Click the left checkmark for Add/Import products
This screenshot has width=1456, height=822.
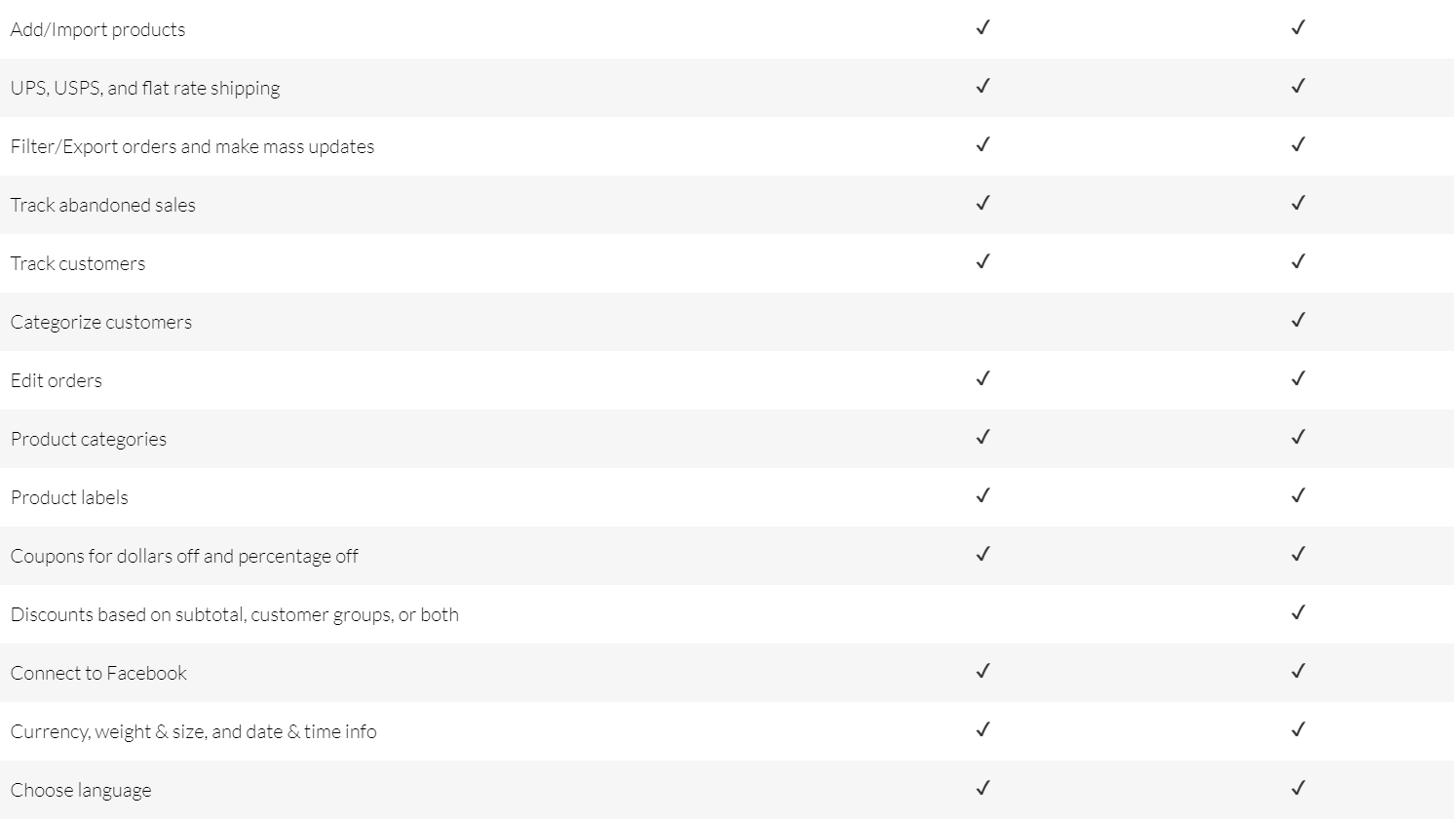pyautogui.click(x=982, y=28)
